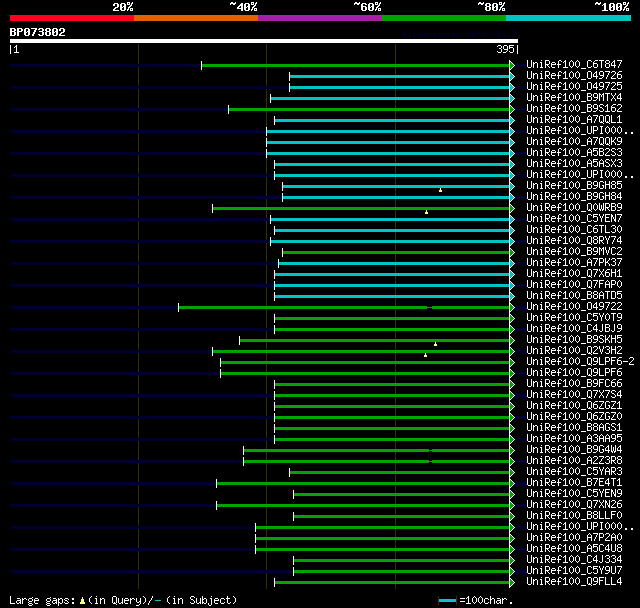This screenshot has height=608, width=640.
Task: Click the yellow gap marker under the B9SKH5 bar
Action: coord(436,344)
